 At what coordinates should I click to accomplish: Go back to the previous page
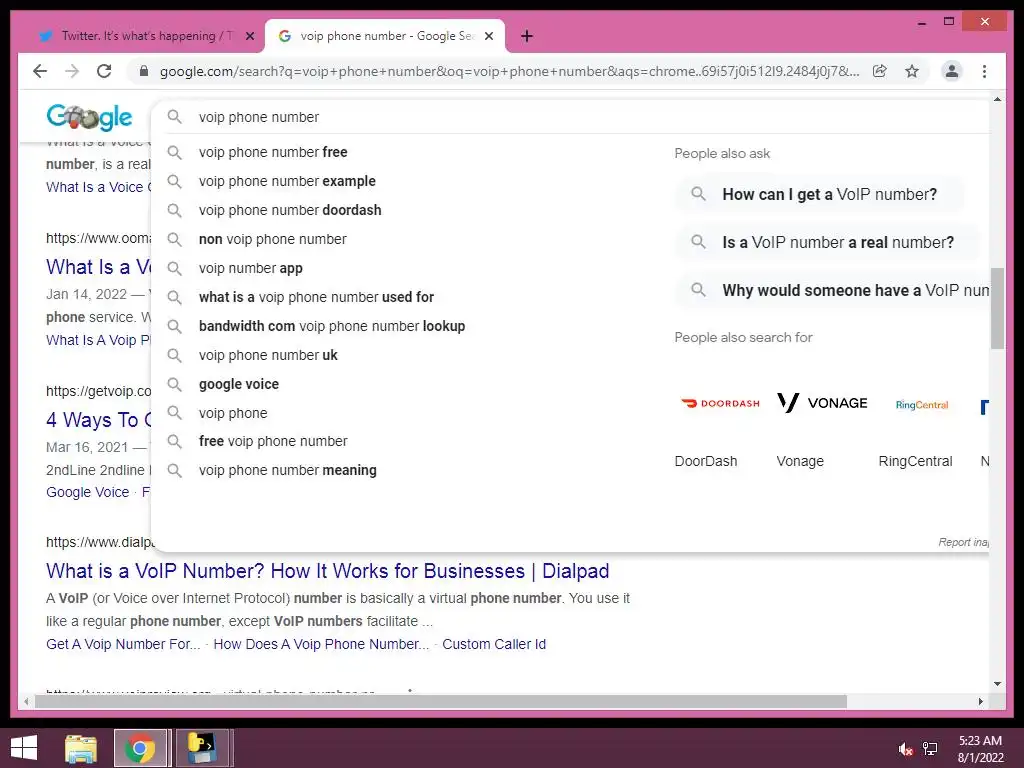[40, 71]
